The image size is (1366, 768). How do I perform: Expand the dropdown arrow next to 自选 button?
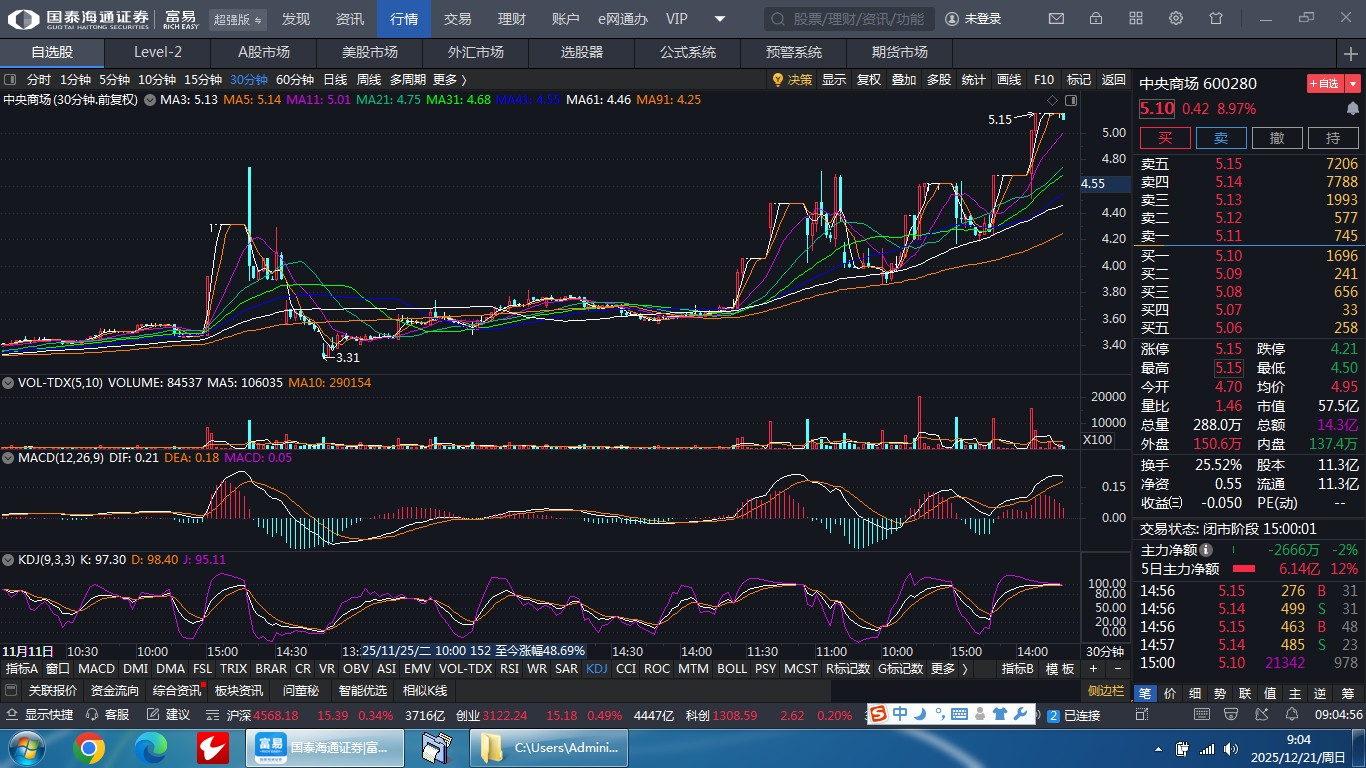click(x=1353, y=84)
